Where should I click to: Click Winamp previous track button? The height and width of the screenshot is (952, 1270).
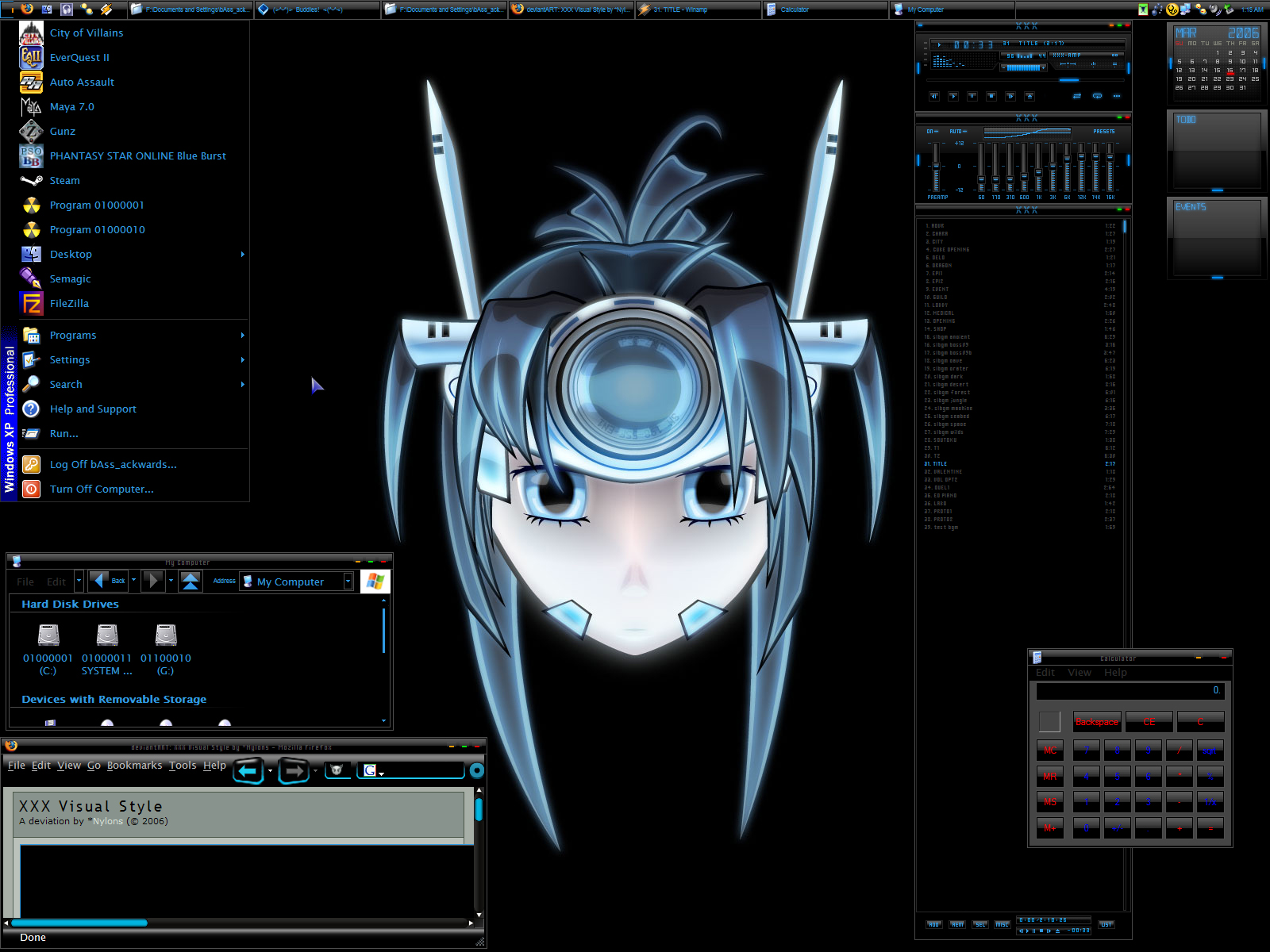(x=934, y=96)
